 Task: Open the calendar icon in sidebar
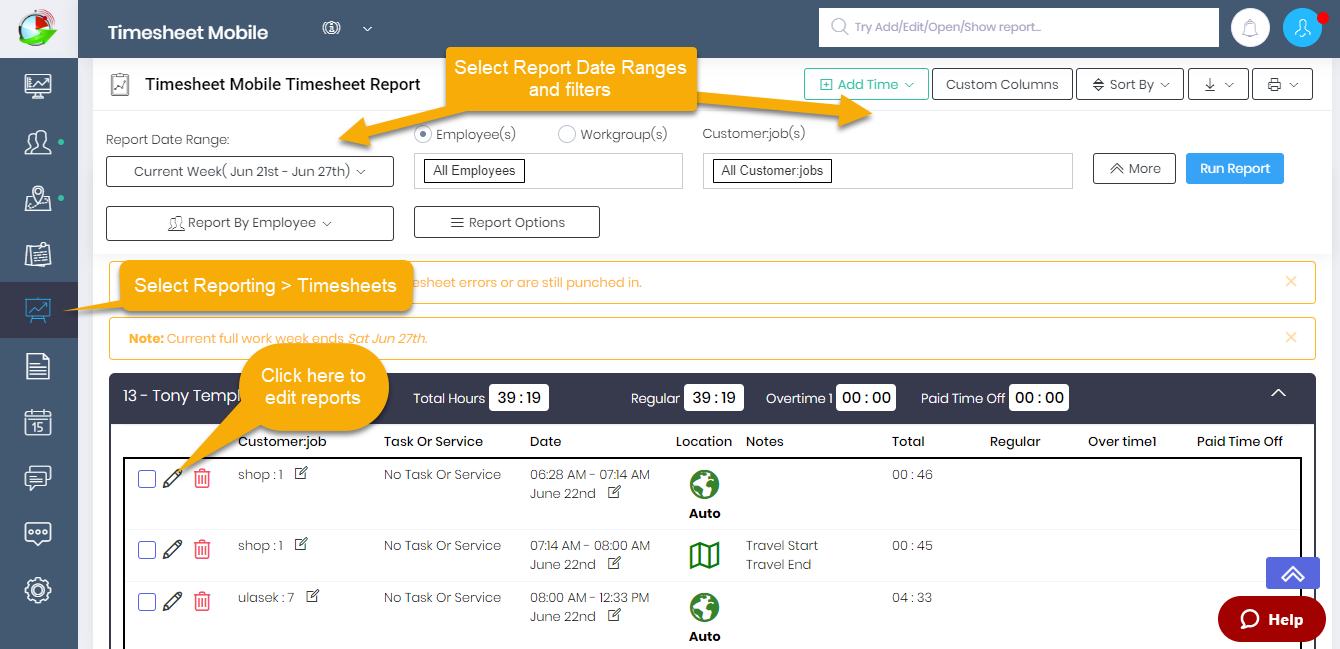[38, 422]
